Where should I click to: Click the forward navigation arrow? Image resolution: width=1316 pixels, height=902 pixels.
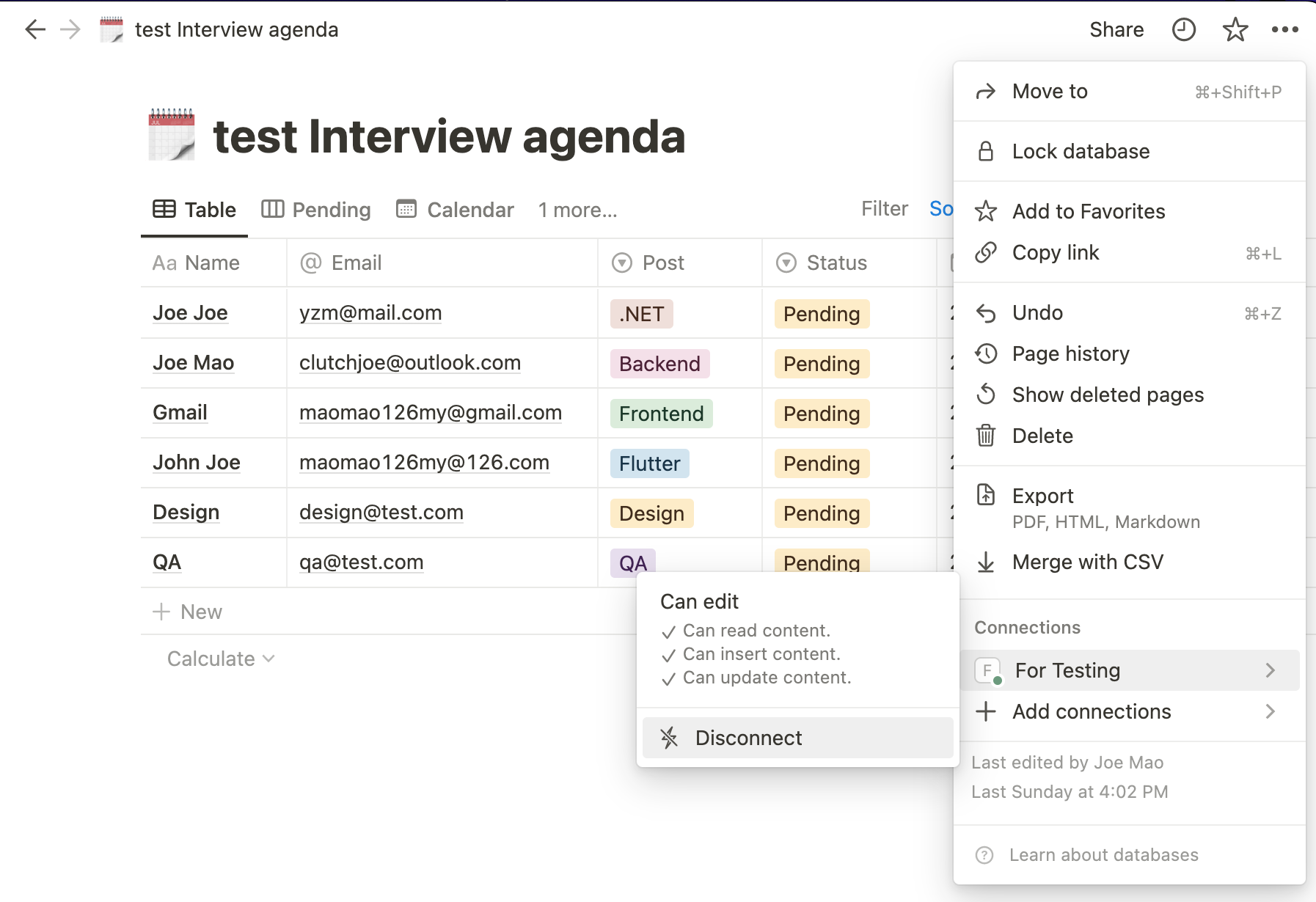tap(70, 29)
